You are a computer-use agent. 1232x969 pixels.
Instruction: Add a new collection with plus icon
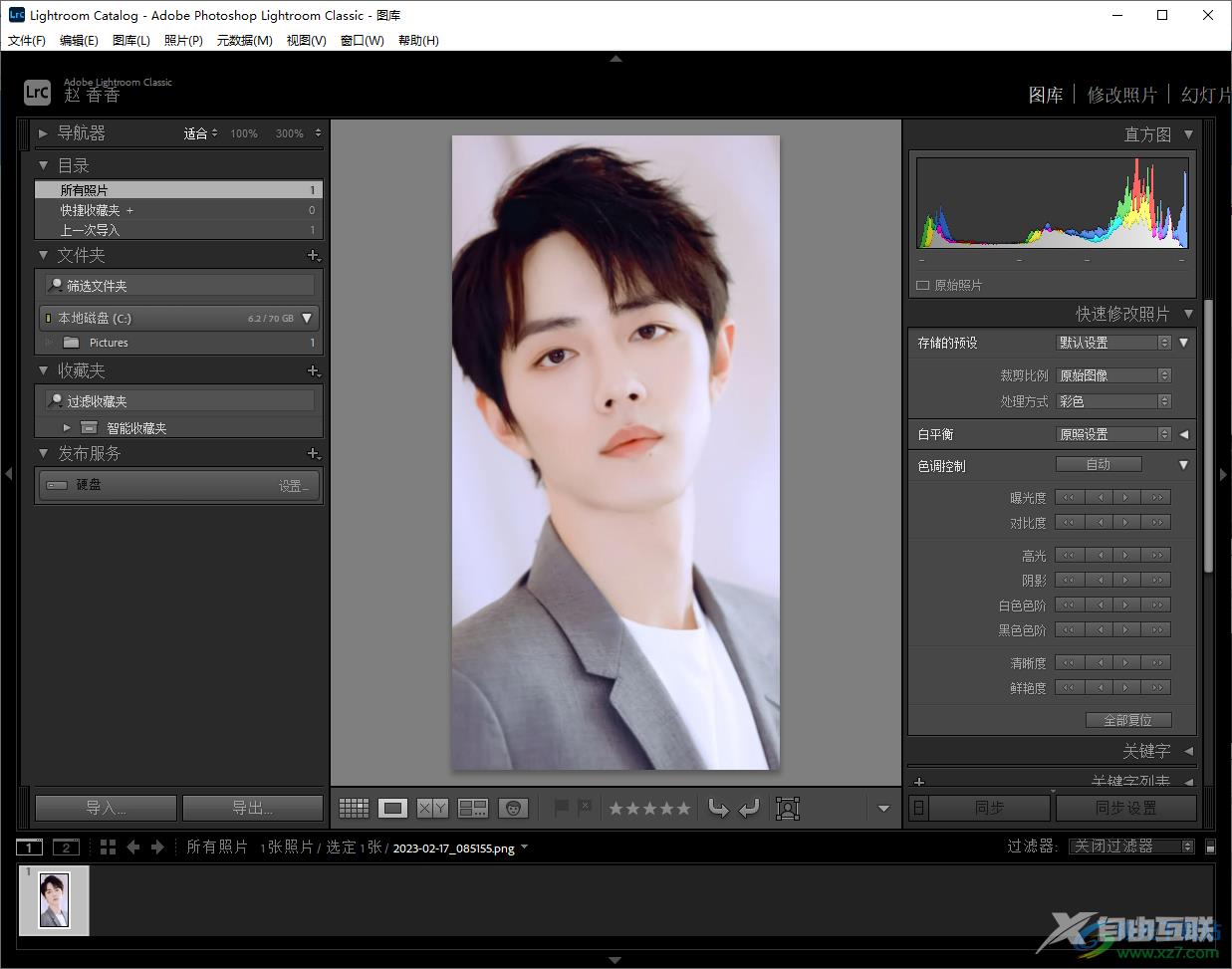click(x=313, y=370)
